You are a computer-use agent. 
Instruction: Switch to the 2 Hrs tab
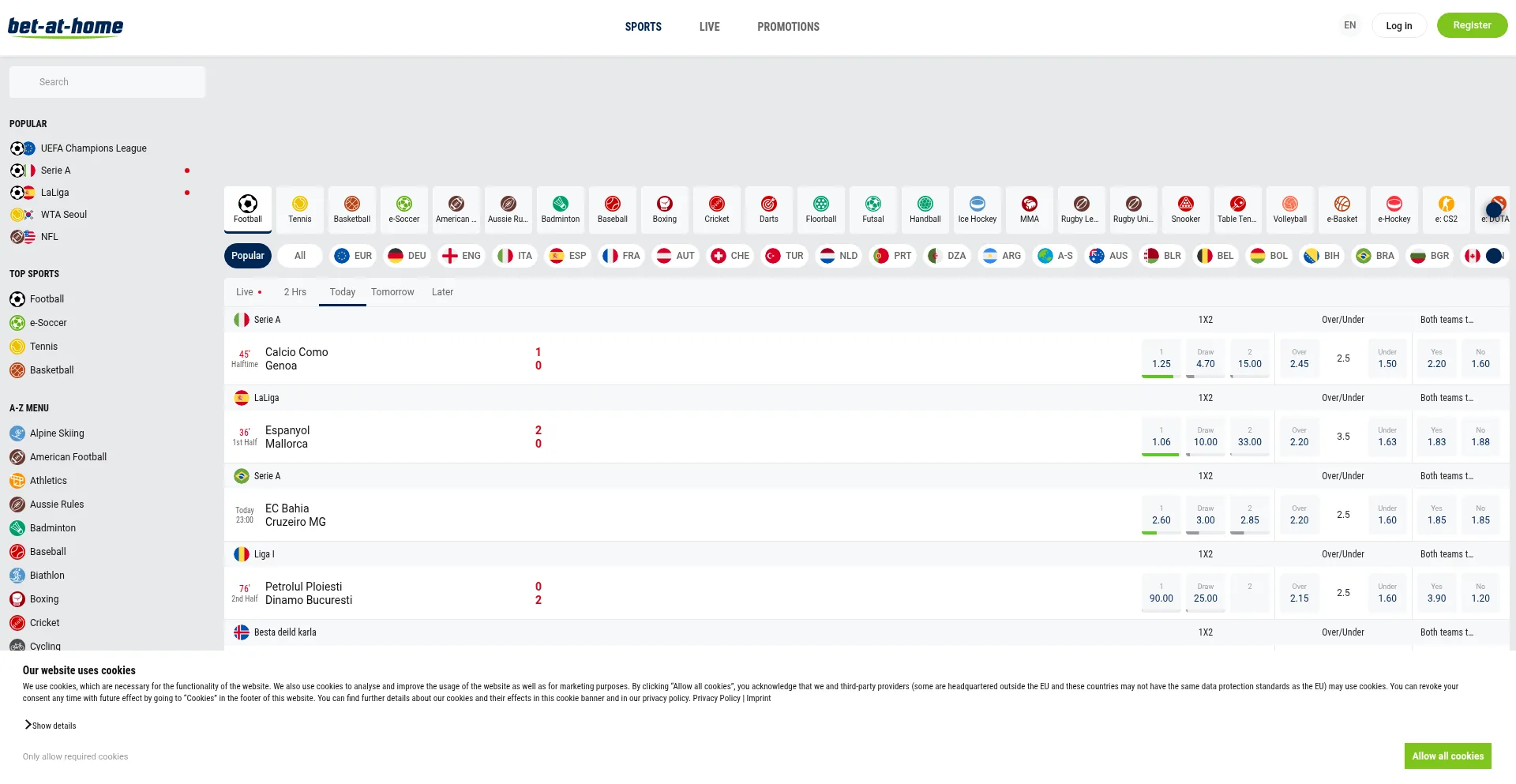[295, 292]
